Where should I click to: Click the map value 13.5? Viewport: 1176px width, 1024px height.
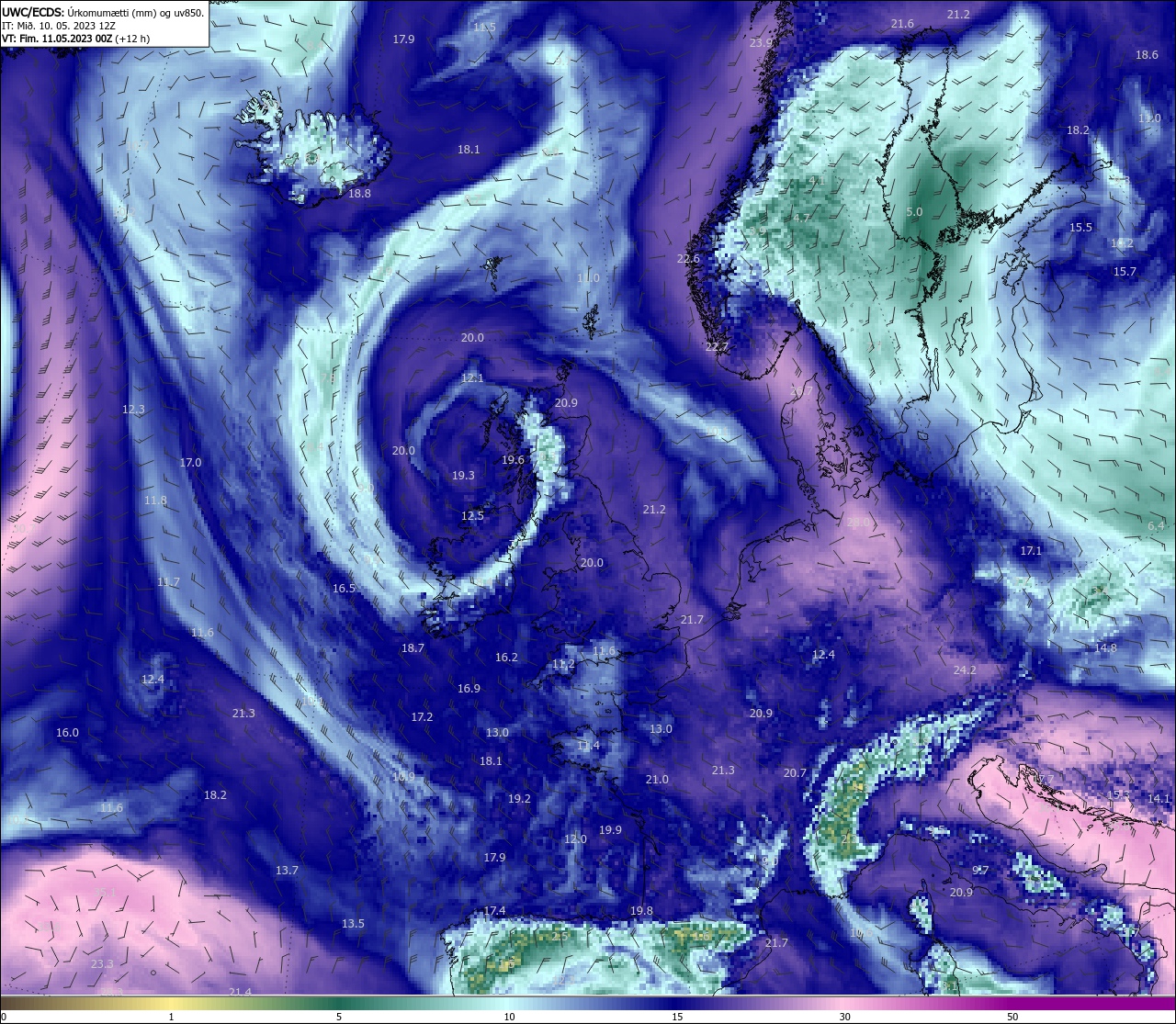pos(353,923)
